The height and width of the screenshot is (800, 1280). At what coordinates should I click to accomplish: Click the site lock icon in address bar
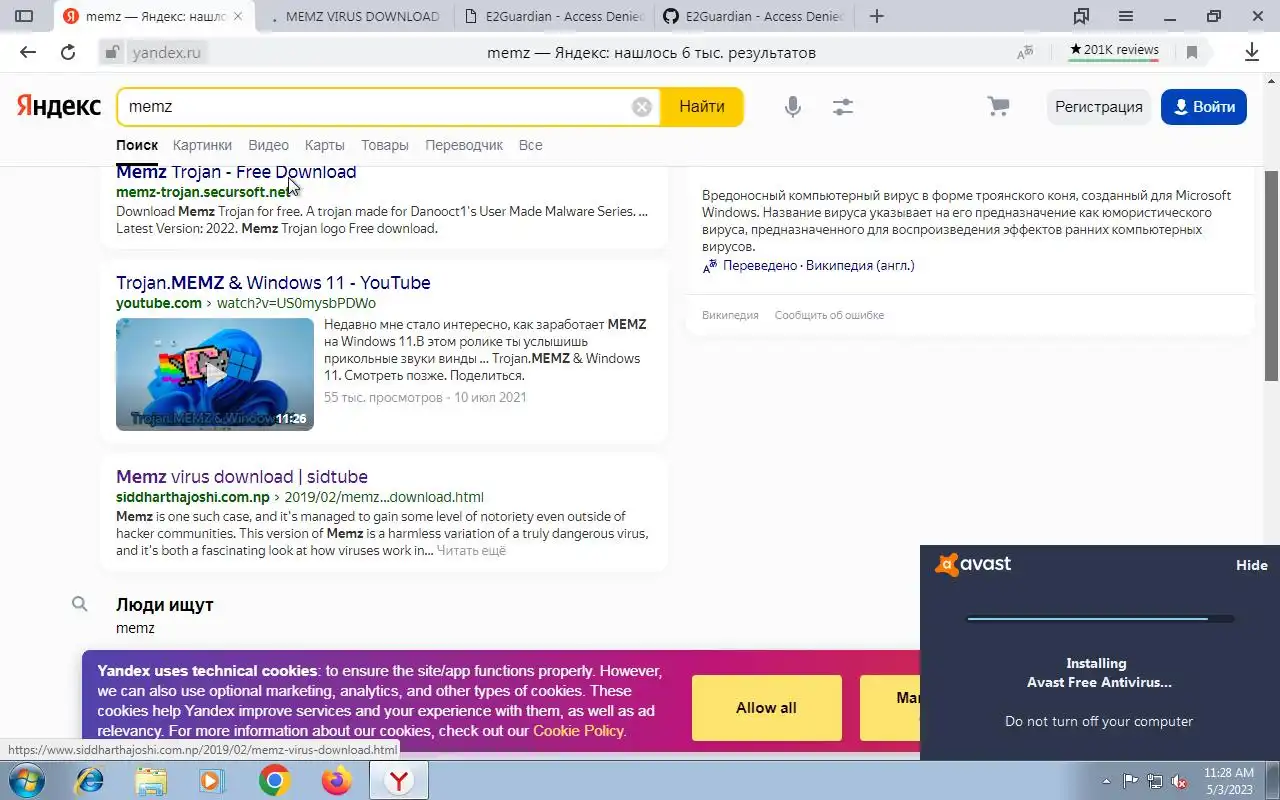point(112,53)
